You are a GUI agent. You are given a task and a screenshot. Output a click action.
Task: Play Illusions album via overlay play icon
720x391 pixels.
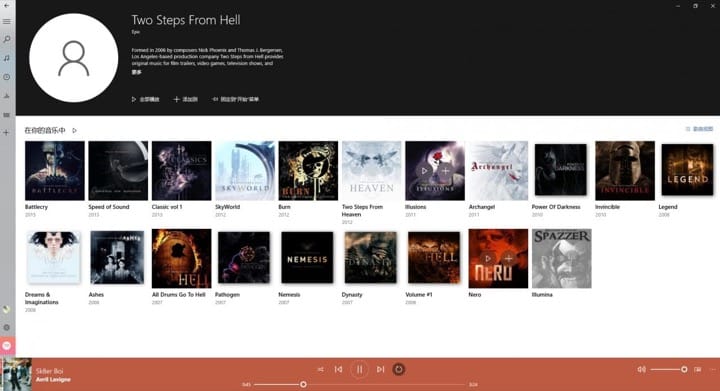424,171
